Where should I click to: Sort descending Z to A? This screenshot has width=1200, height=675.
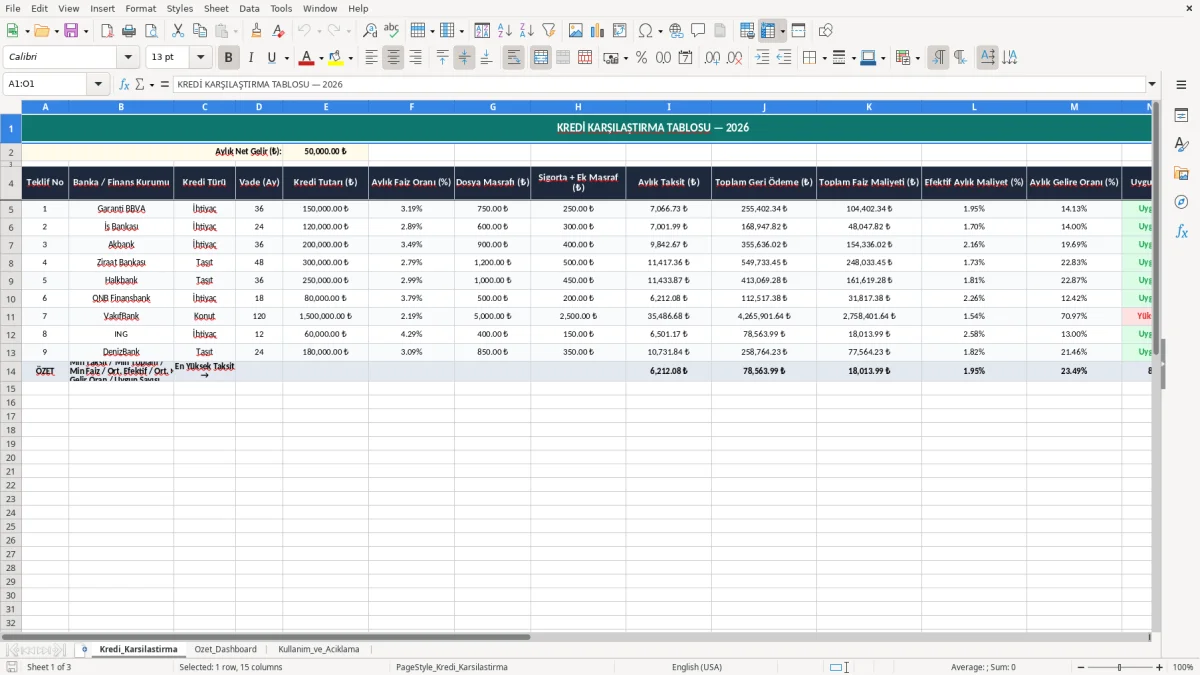527,31
